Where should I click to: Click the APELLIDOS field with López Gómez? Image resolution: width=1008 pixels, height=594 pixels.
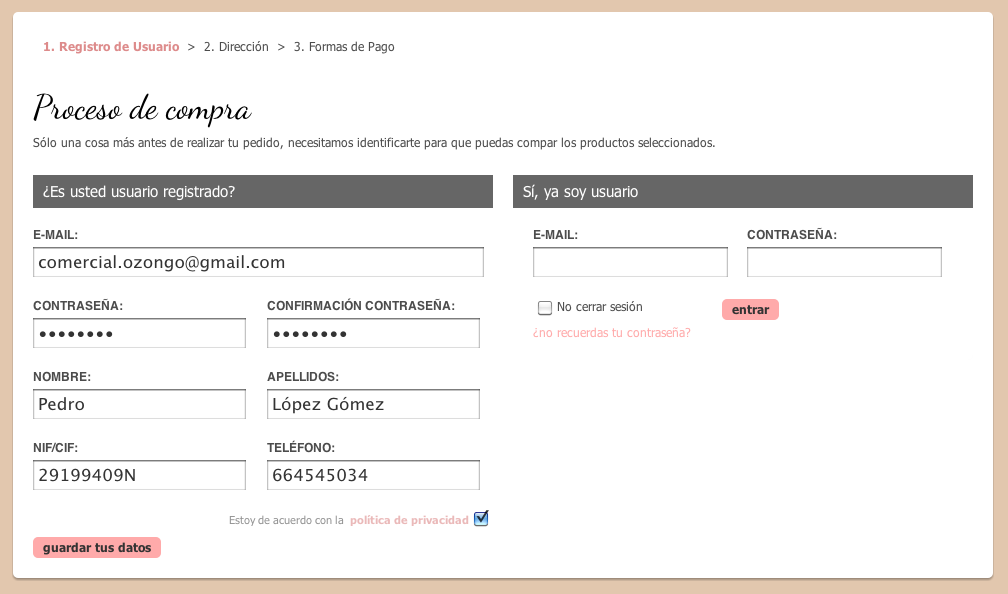click(x=373, y=404)
